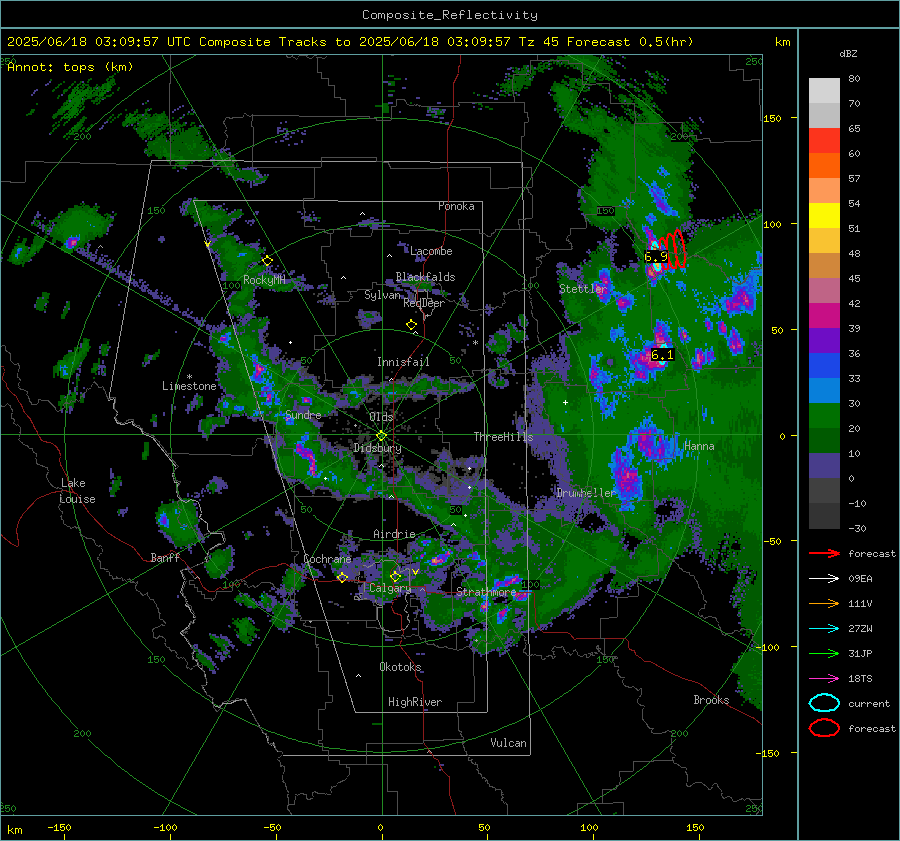This screenshot has width=900, height=841.
Task: Click the Ponoka city label
Action: (x=456, y=206)
